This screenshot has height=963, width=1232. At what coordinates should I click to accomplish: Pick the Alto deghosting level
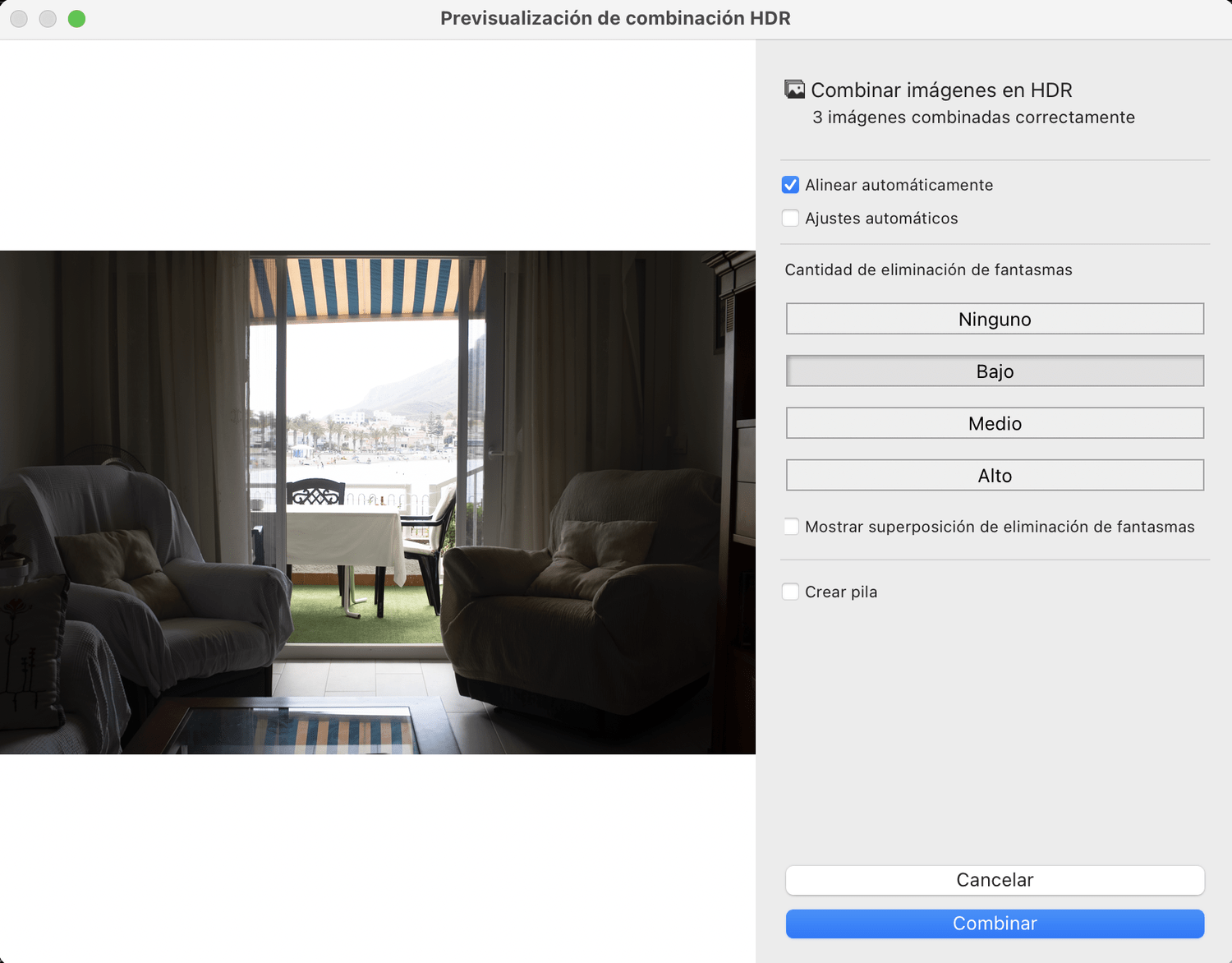[x=995, y=475]
